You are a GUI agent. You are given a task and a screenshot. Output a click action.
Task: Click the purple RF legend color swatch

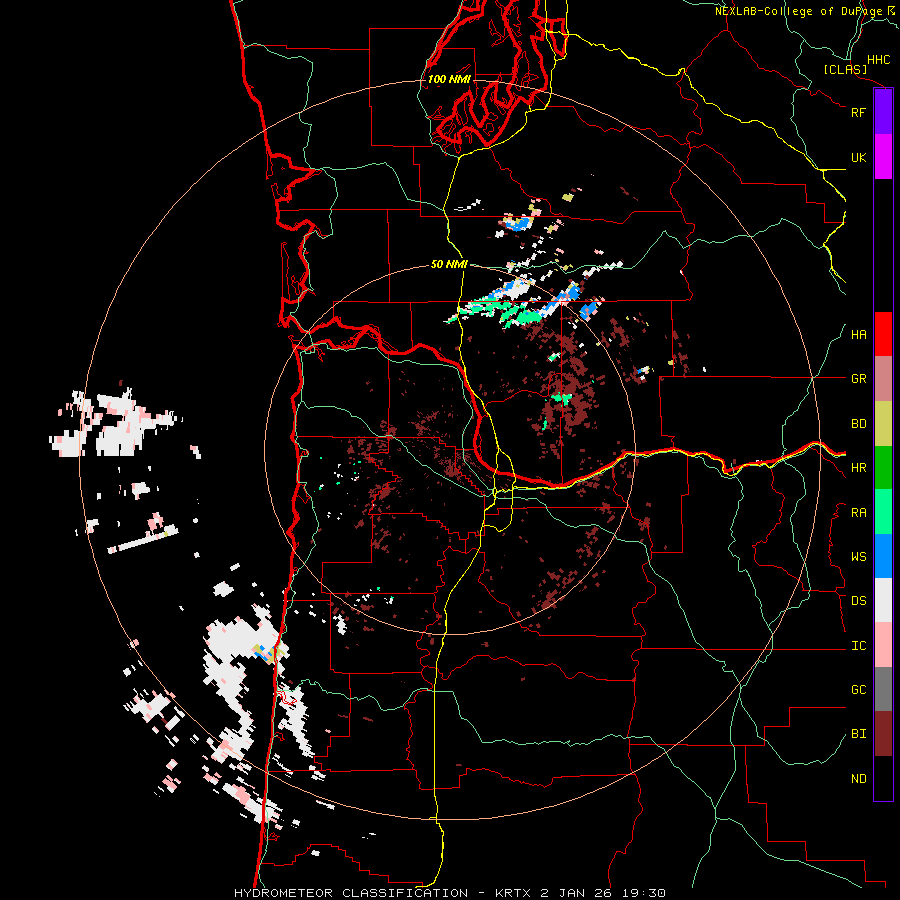click(x=883, y=112)
